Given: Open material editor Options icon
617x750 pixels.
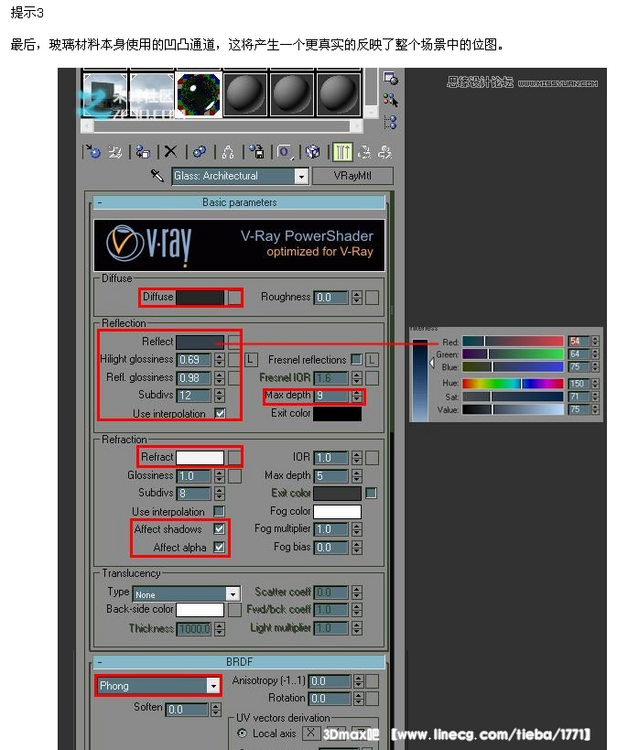Looking at the screenshot, I should tap(390, 77).
